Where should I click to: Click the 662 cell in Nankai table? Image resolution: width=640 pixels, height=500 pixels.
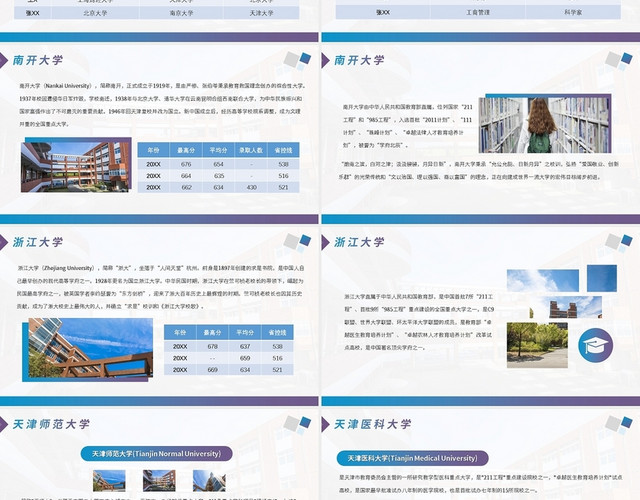[x=186, y=187]
